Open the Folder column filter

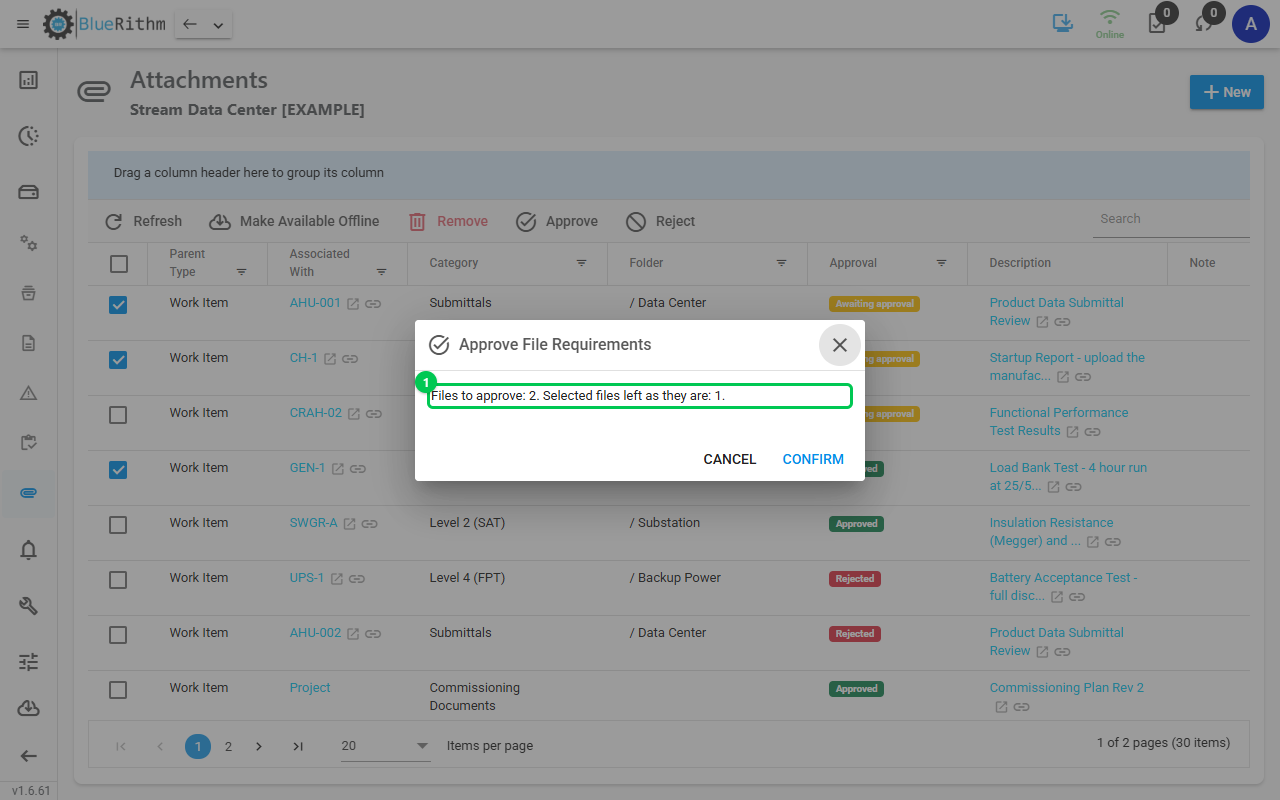coord(781,263)
